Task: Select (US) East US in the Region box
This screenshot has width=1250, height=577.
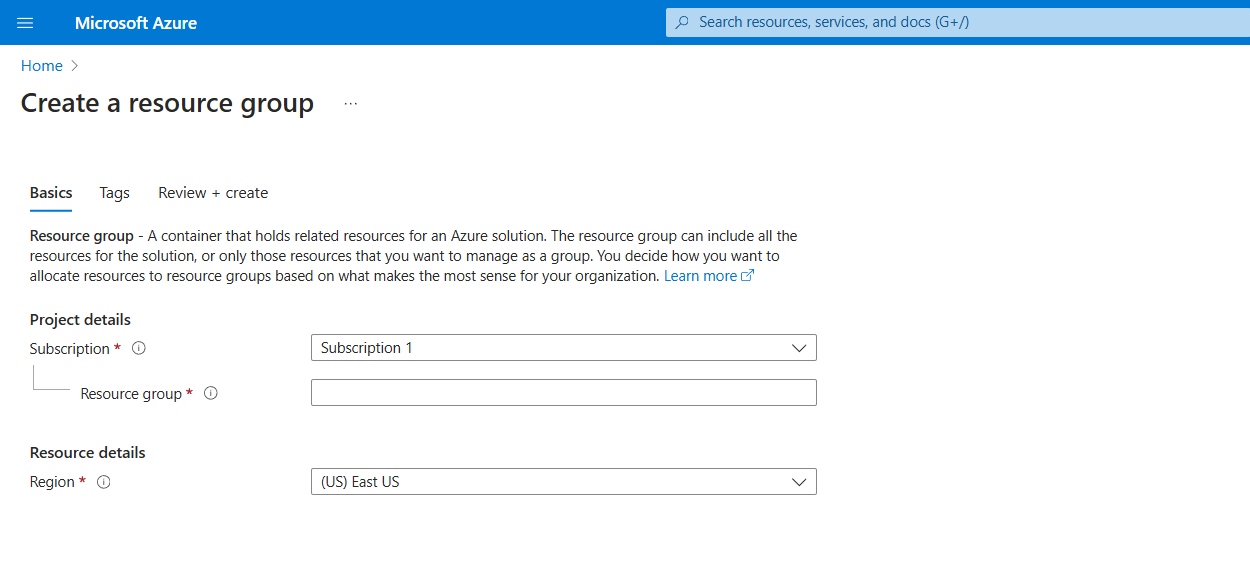Action: tap(563, 481)
